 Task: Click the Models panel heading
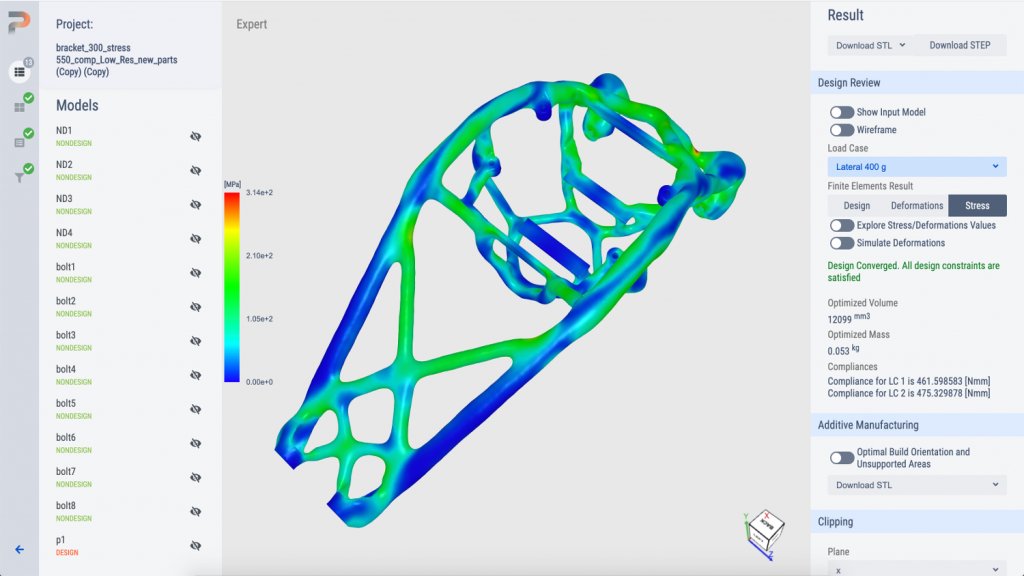tap(77, 105)
